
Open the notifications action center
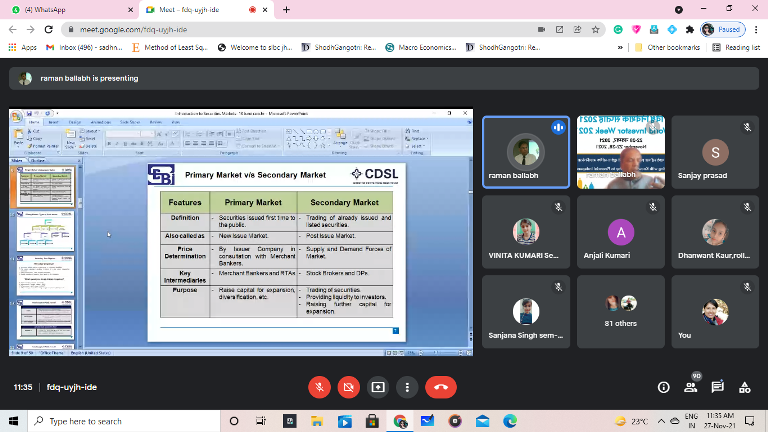[x=749, y=421]
